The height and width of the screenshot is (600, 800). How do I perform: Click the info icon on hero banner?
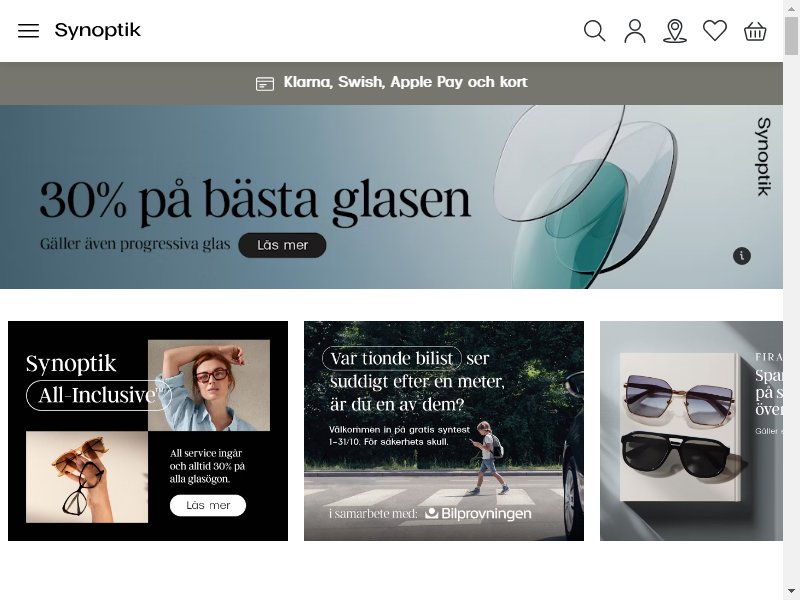click(x=742, y=256)
